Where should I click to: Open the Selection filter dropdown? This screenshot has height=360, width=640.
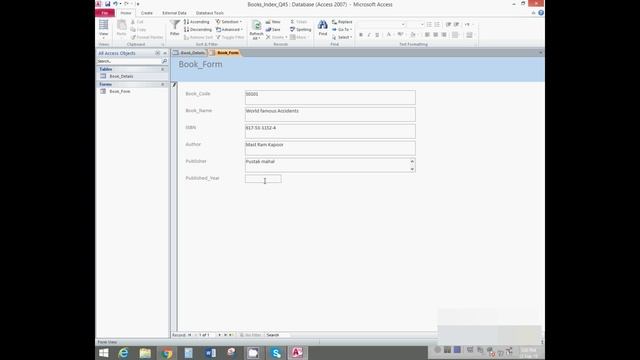click(x=229, y=22)
